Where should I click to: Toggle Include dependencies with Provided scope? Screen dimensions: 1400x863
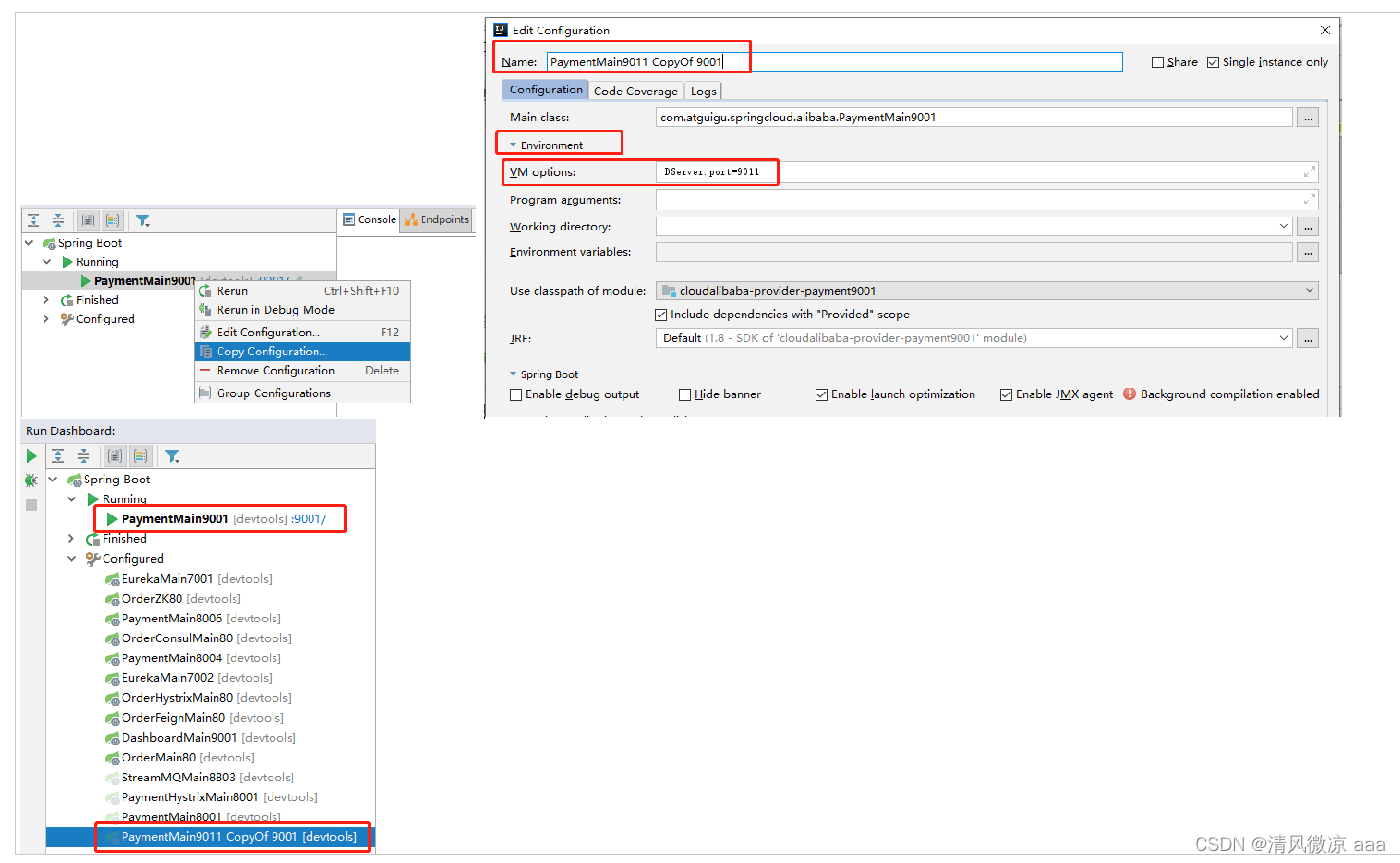(661, 314)
